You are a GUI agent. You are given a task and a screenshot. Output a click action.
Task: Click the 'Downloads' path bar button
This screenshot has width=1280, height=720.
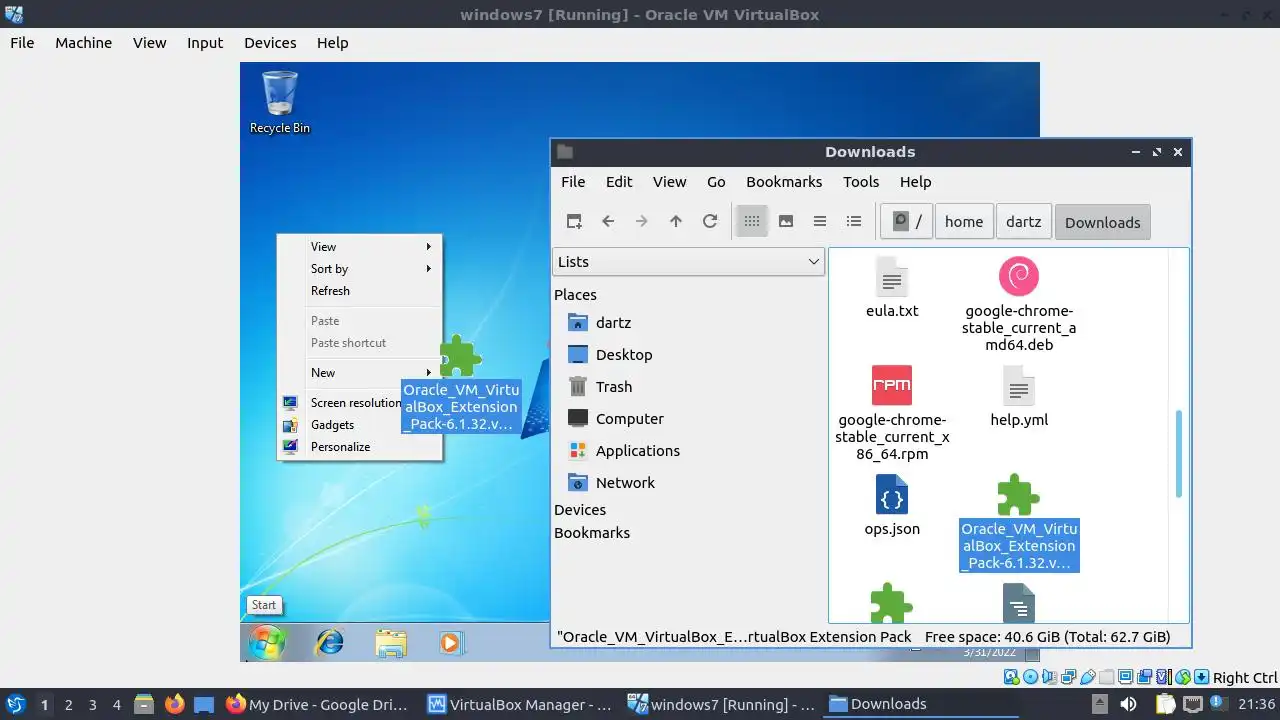coord(1102,222)
